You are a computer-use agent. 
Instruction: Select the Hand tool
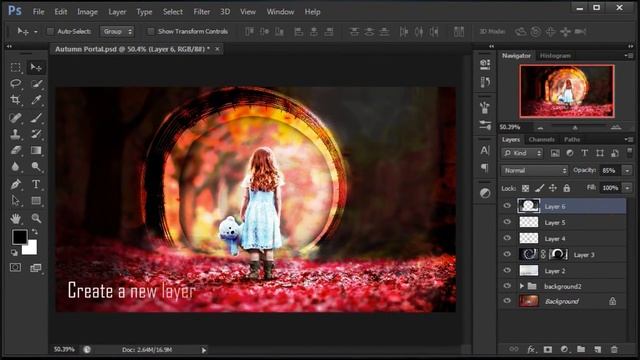click(x=16, y=218)
